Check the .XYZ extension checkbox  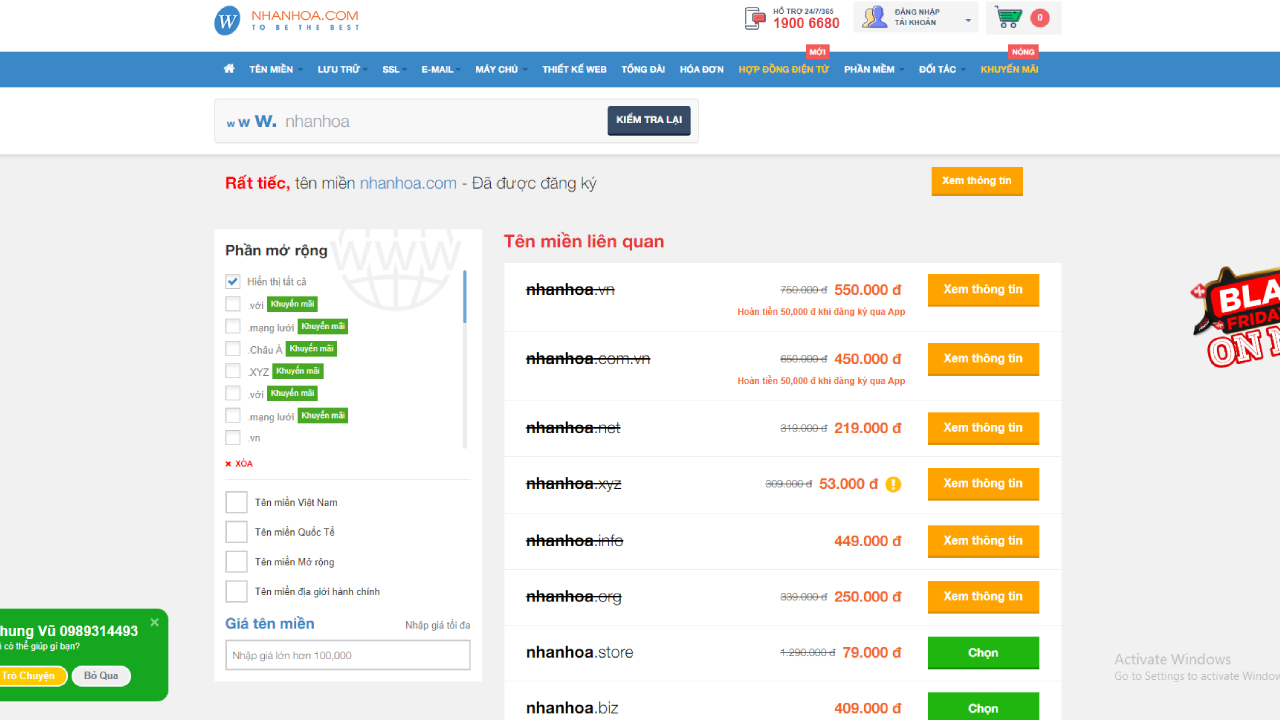pos(233,371)
